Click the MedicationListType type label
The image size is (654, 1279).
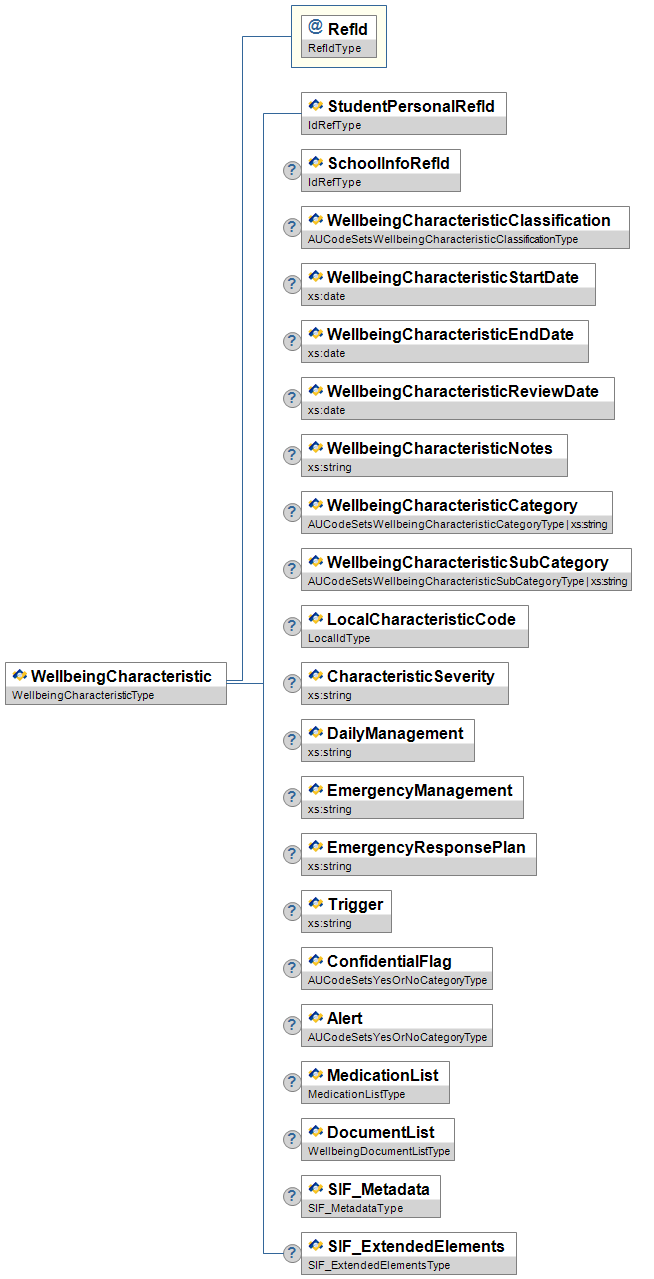(357, 1094)
